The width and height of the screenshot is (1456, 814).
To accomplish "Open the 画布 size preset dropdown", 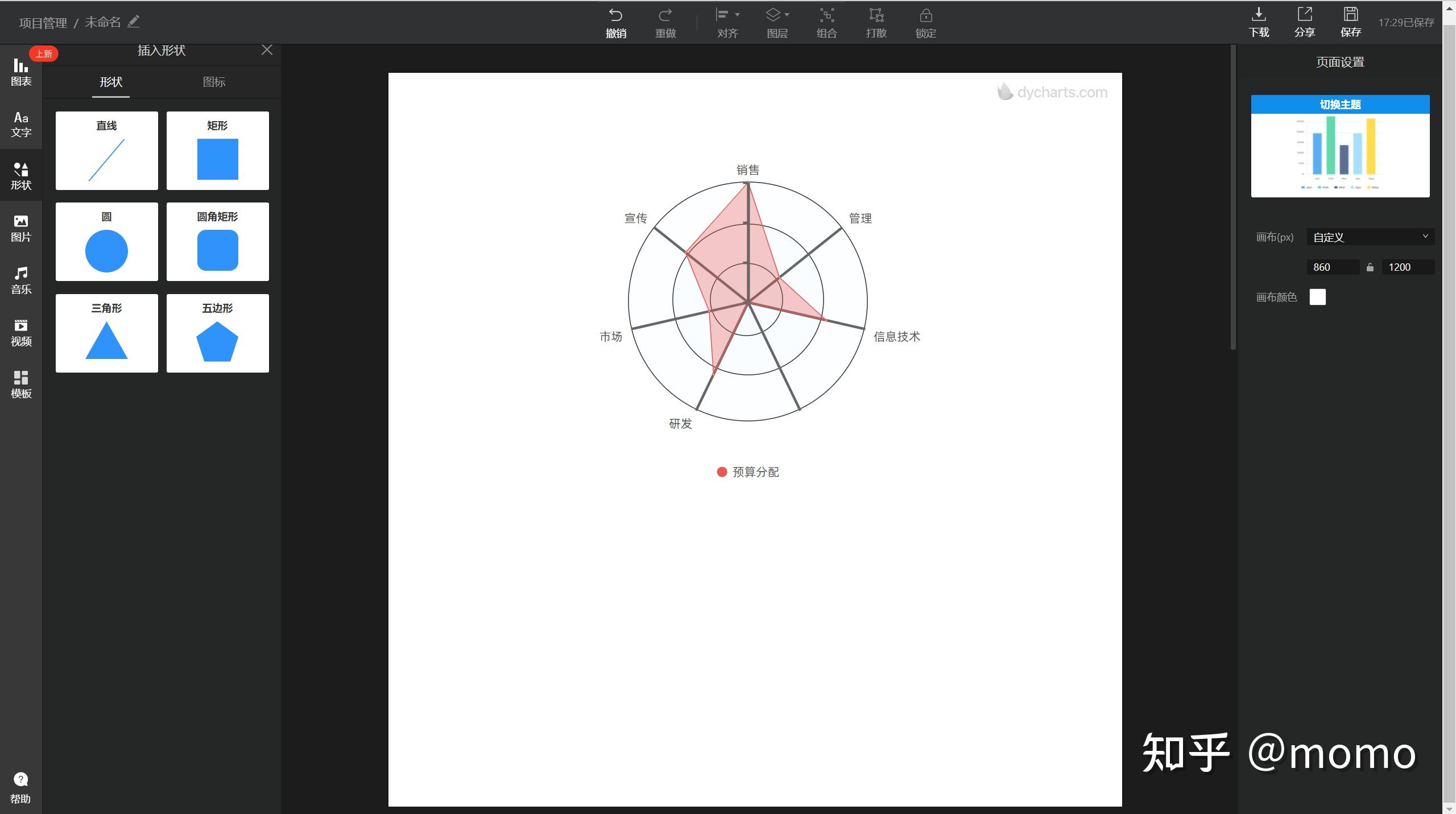I will coord(1370,237).
